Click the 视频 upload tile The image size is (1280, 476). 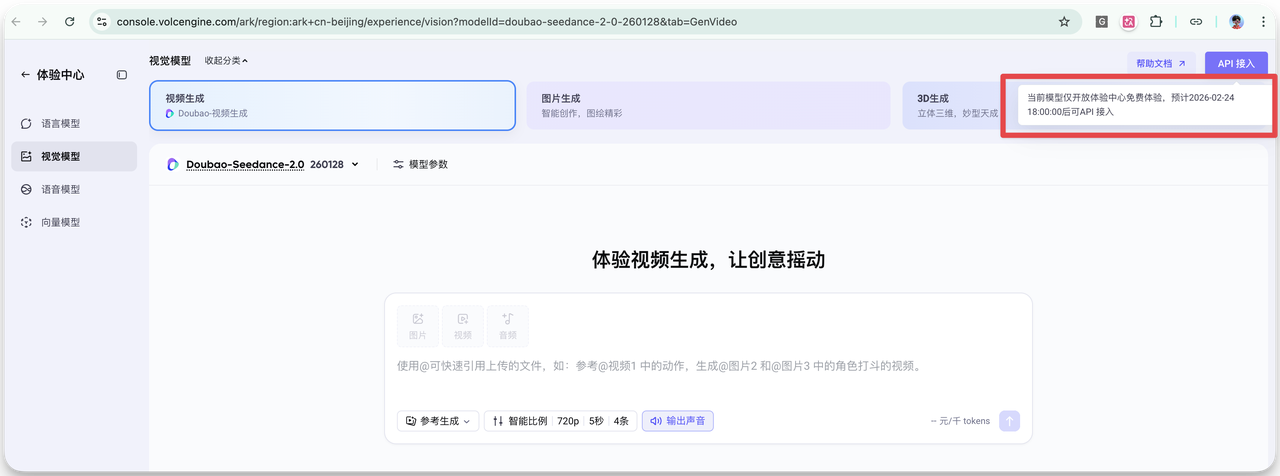pos(463,326)
